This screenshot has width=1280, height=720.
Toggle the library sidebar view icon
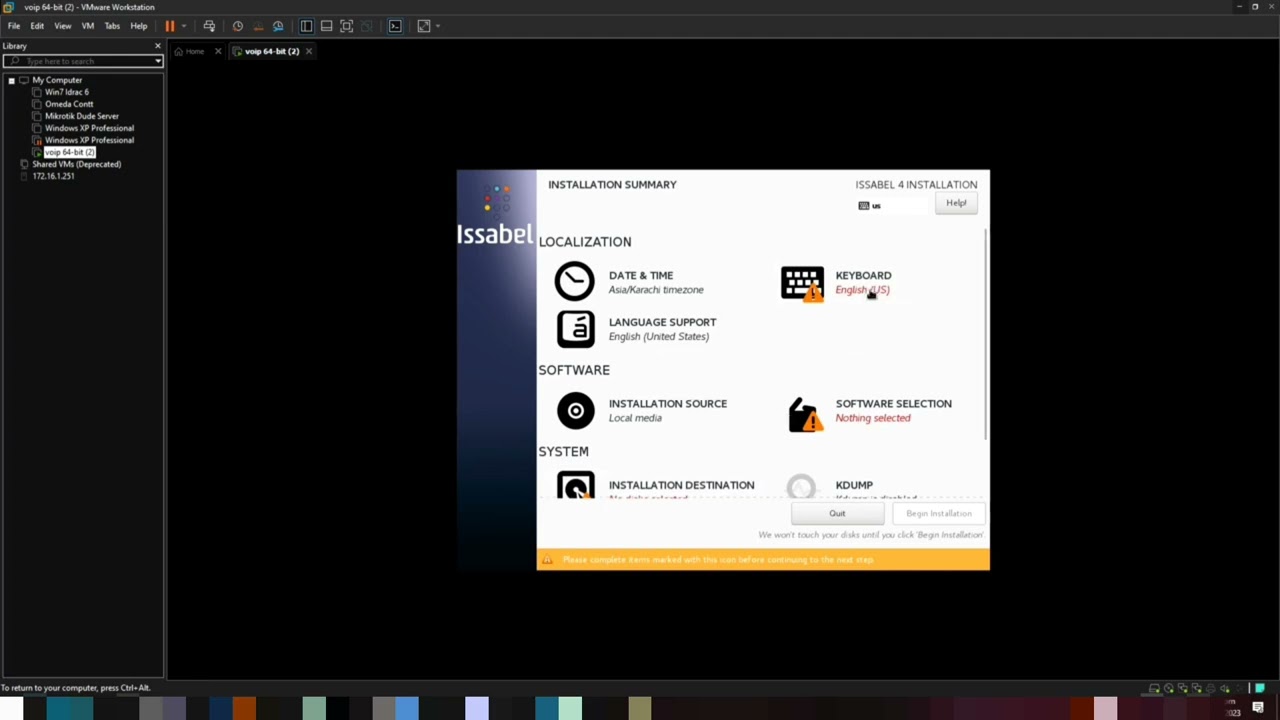coord(306,26)
